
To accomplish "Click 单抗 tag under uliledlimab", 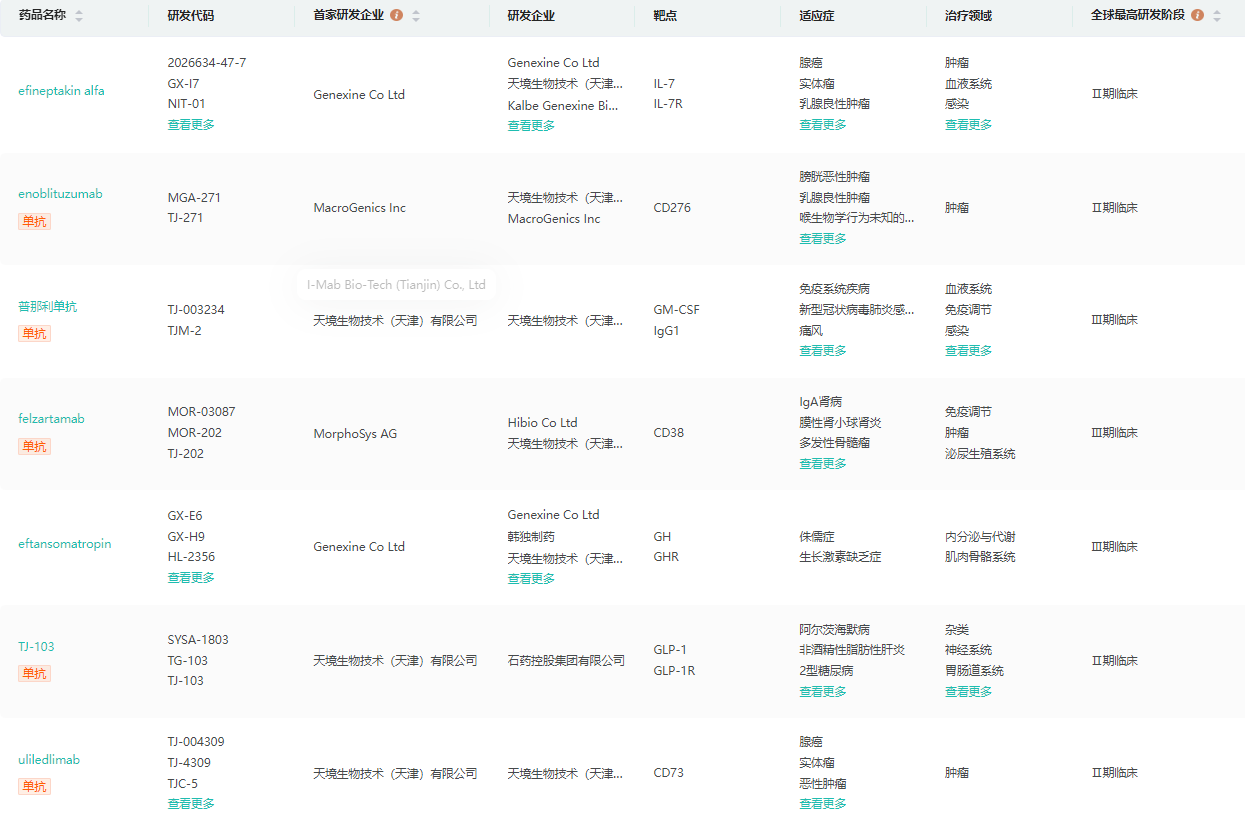I will click(x=34, y=786).
